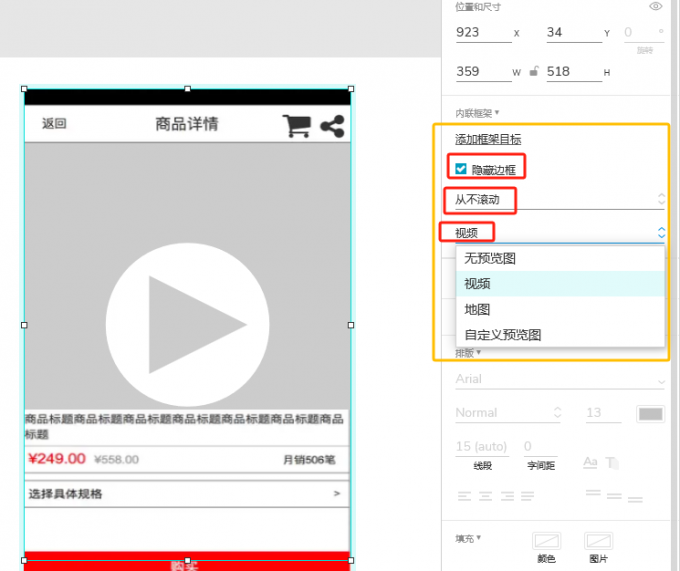The width and height of the screenshot is (680, 571).
Task: Click the right-middle selection handle
Action: [351, 325]
